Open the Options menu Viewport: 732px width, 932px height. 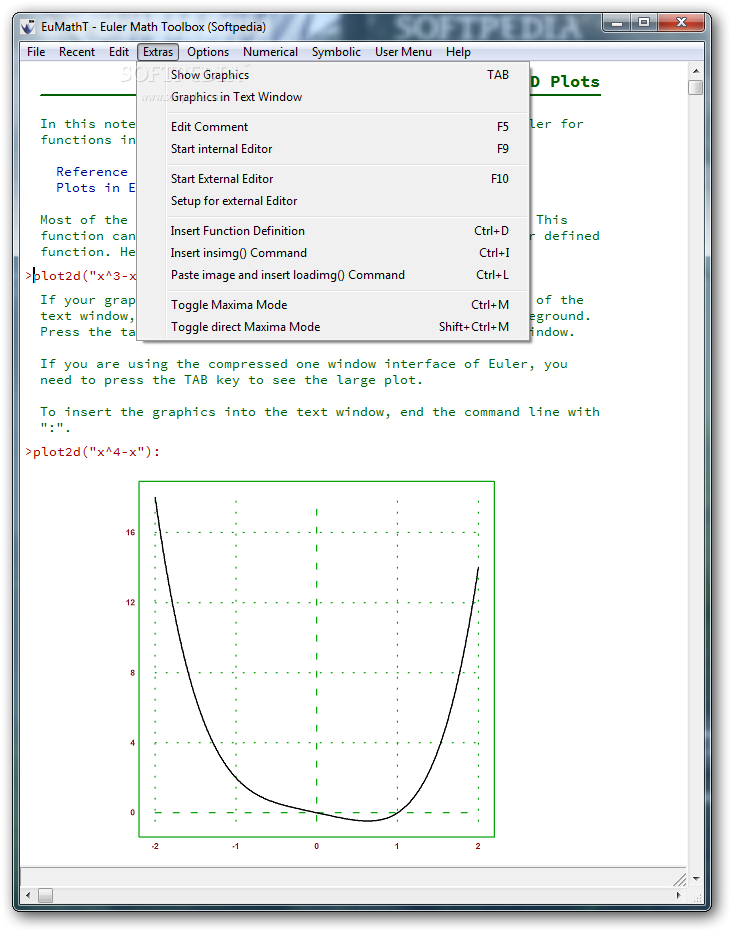pos(208,52)
